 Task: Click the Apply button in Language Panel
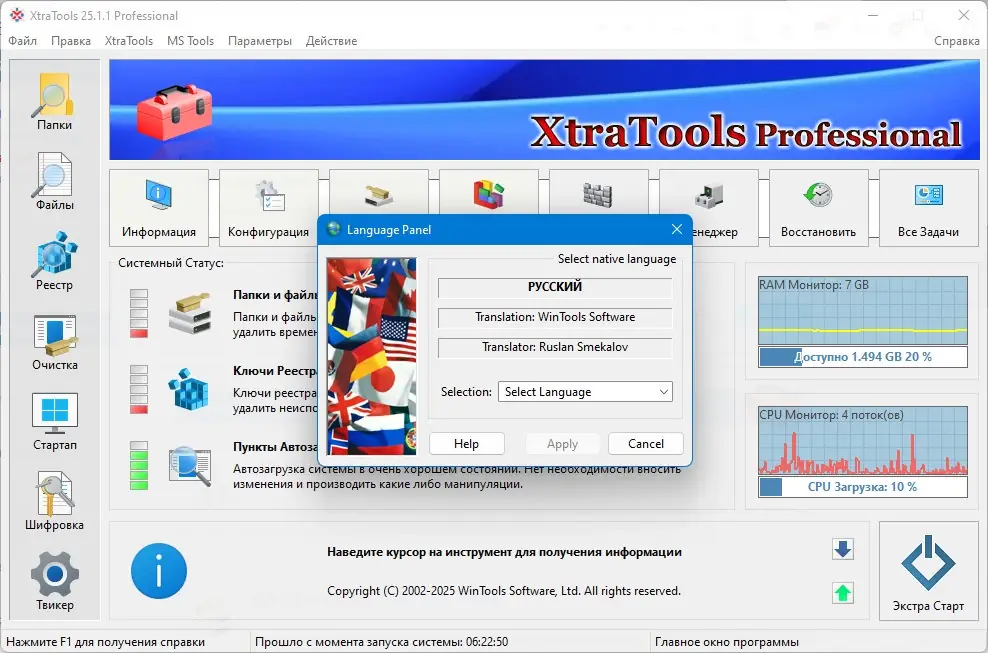click(562, 444)
